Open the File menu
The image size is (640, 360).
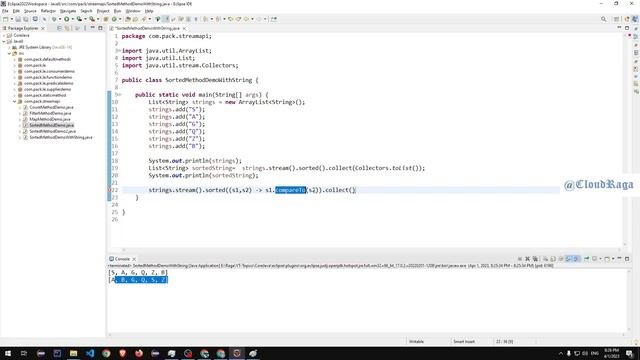pyautogui.click(x=5, y=11)
